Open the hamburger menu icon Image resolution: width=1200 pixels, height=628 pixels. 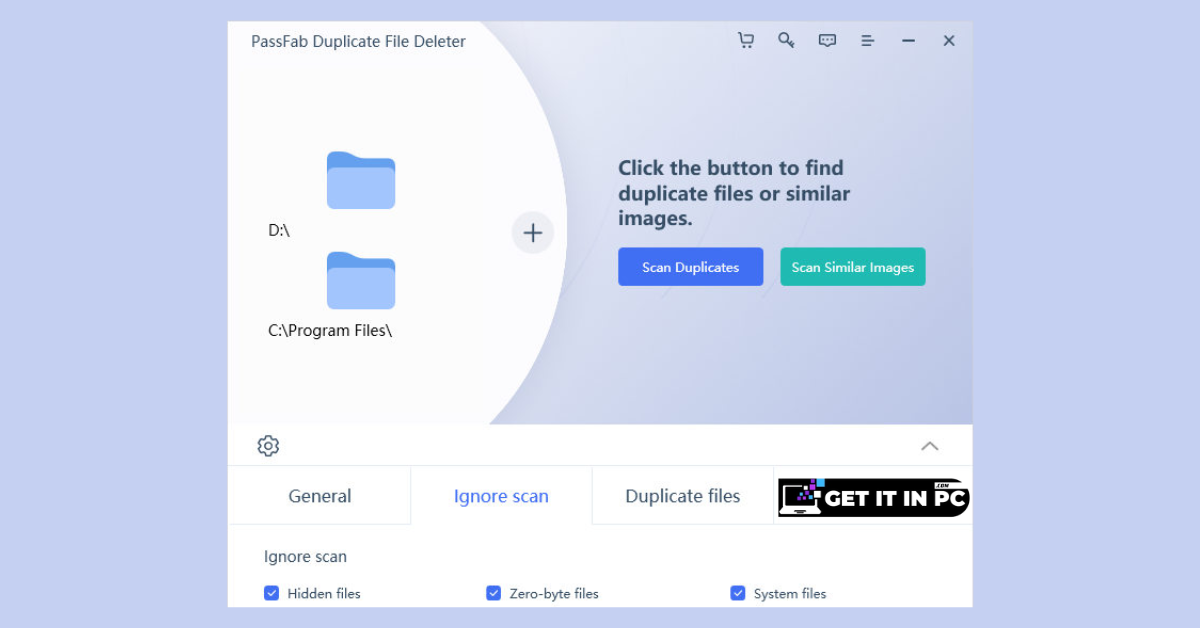coord(868,40)
